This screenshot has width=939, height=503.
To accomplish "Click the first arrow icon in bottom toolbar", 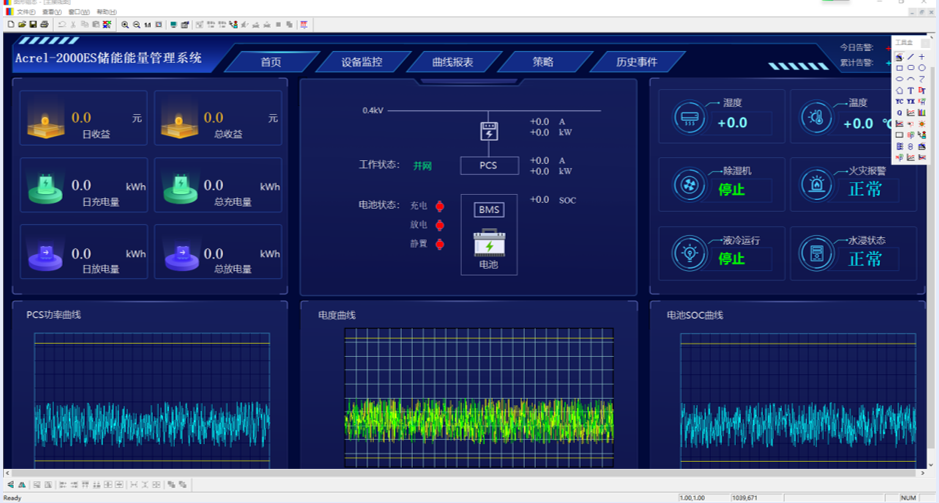I will (x=10, y=484).
